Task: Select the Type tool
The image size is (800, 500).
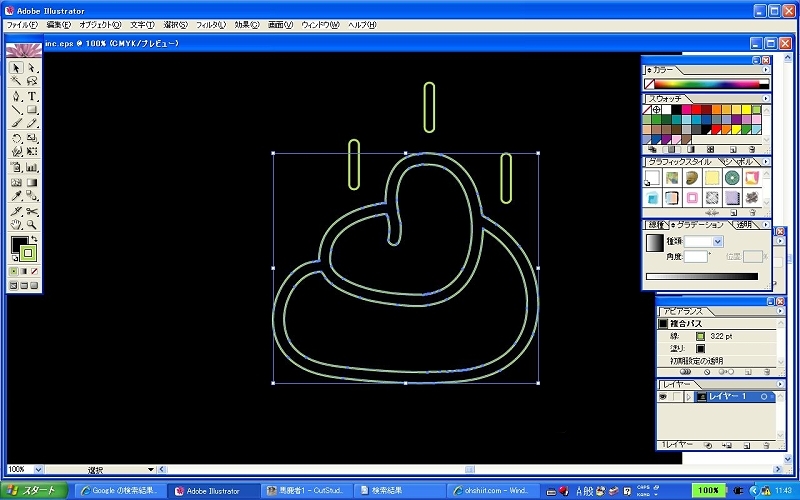Action: click(32, 96)
